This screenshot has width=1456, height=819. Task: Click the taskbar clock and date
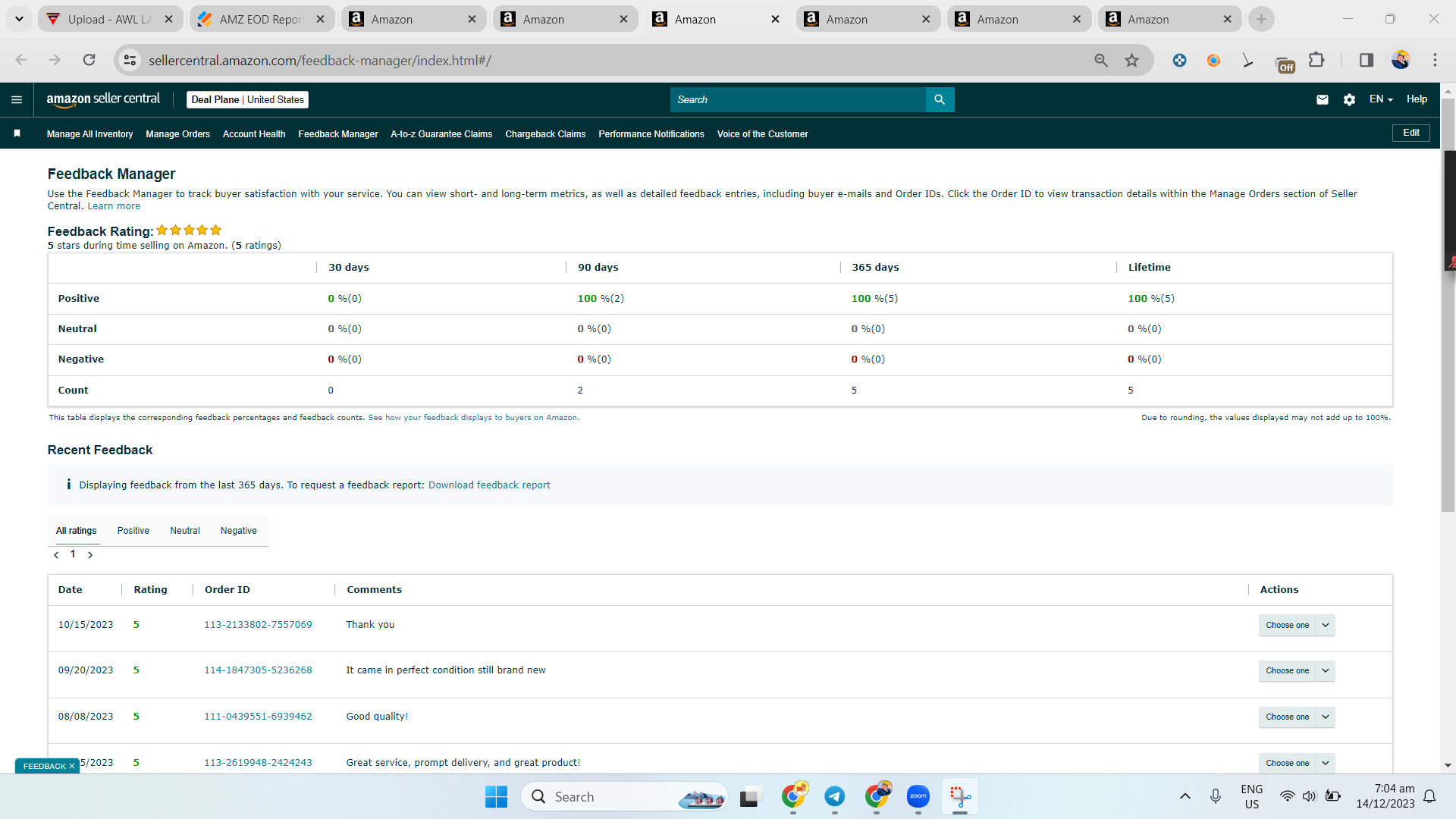[x=1385, y=796]
